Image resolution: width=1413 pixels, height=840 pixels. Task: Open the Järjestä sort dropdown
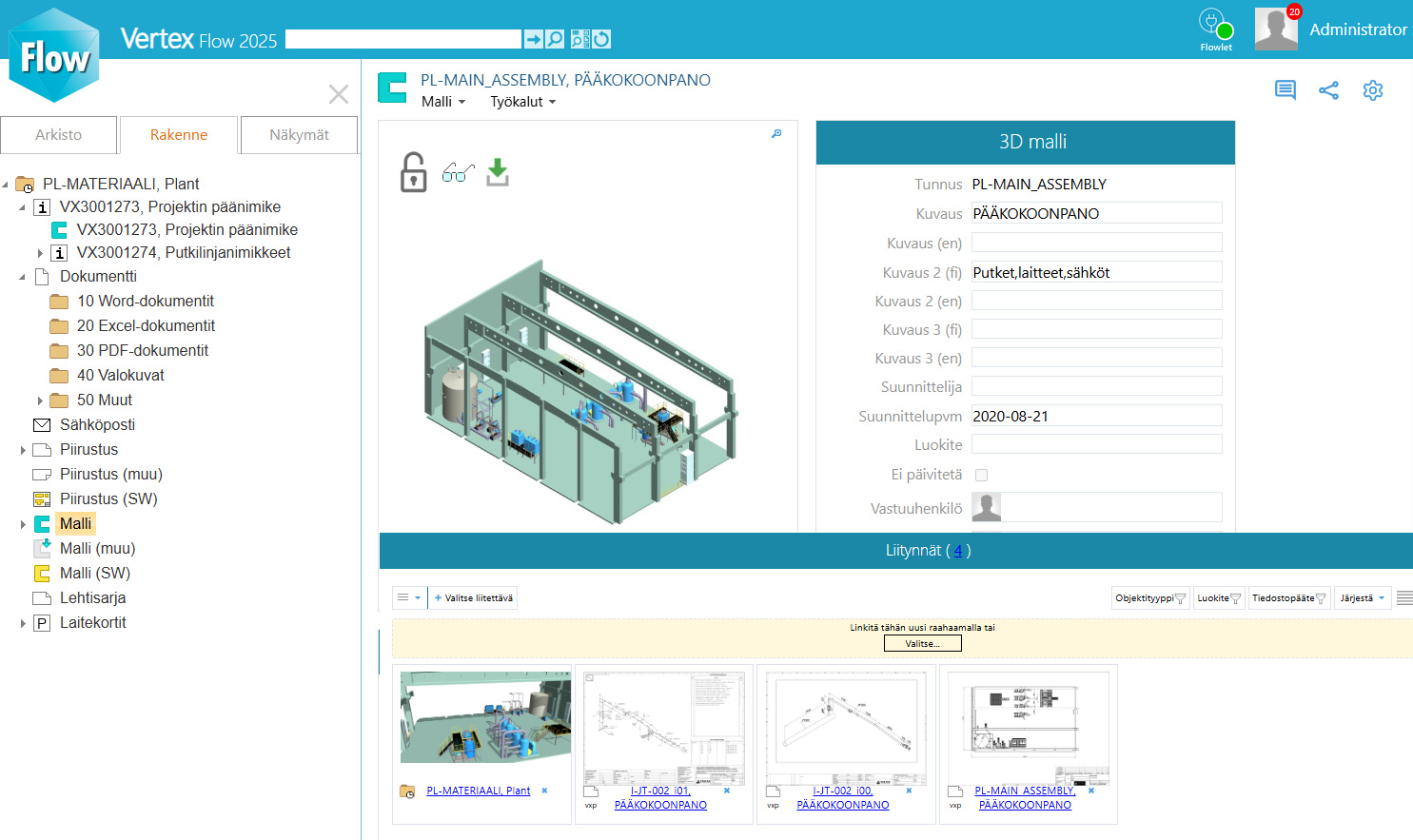[1362, 598]
